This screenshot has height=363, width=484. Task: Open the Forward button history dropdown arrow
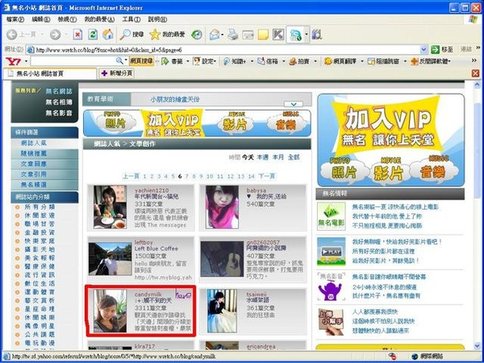pos(65,34)
